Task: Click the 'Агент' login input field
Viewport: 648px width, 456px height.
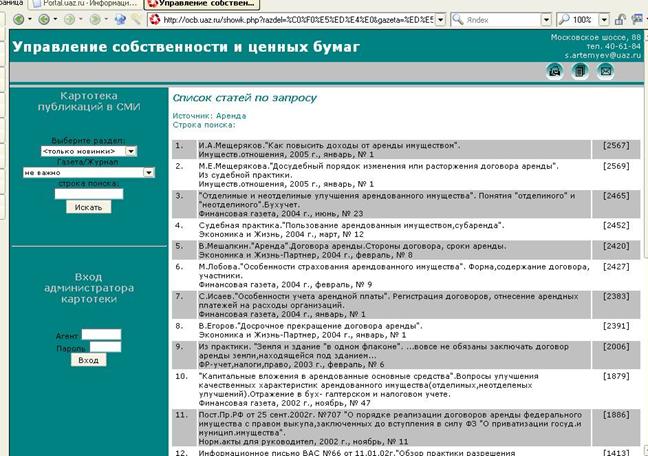Action: pyautogui.click(x=101, y=334)
